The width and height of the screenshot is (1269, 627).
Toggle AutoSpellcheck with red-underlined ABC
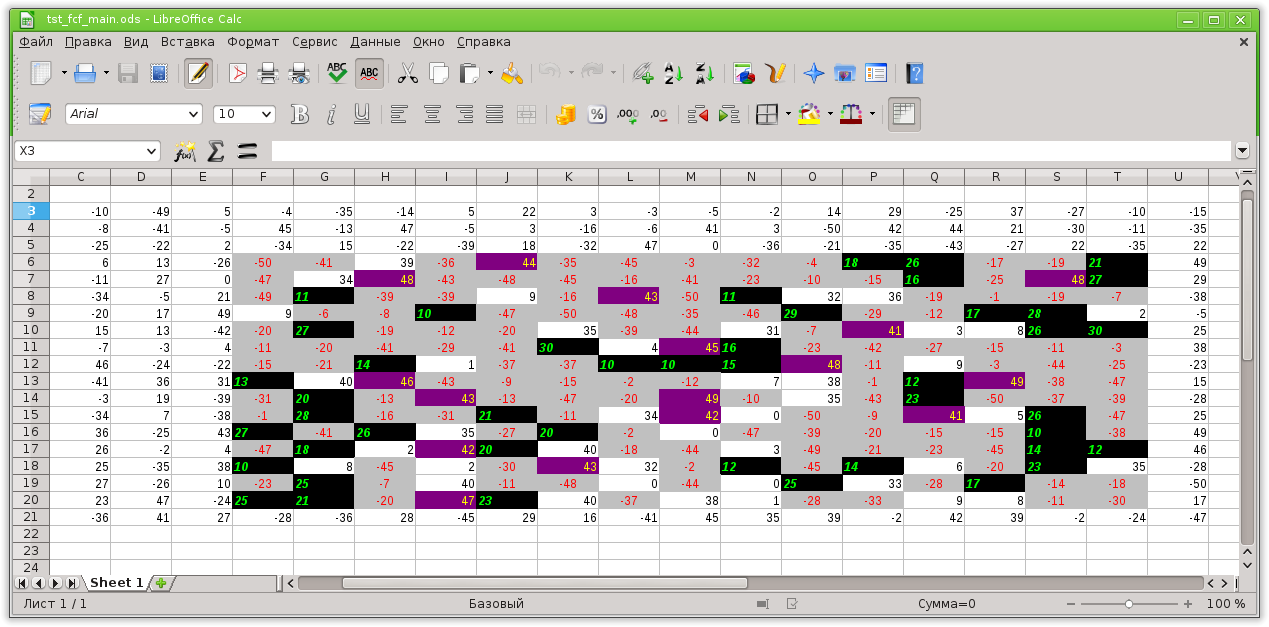[369, 73]
